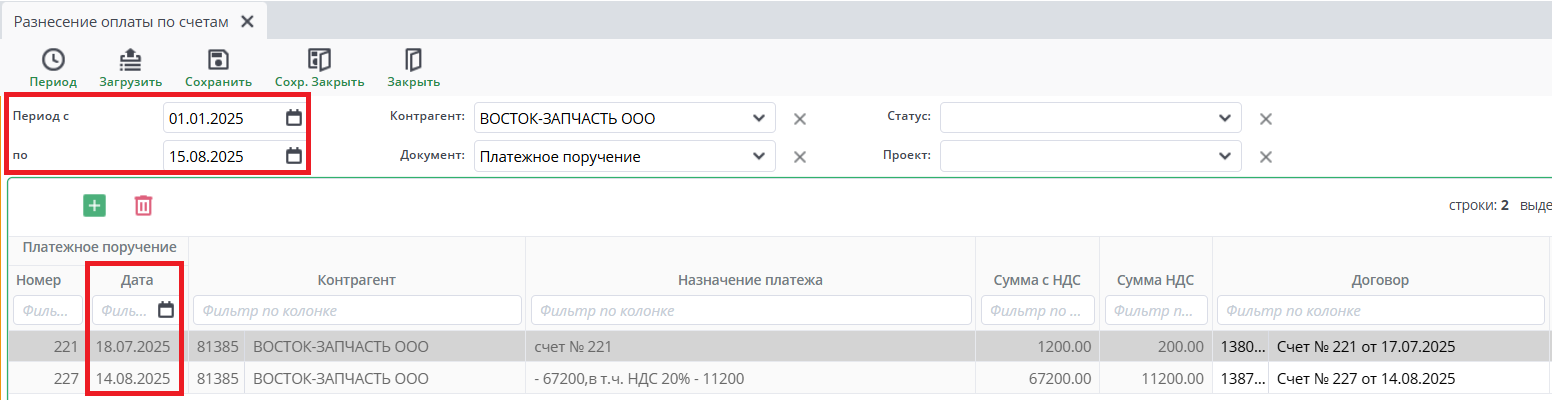Image resolution: width=1552 pixels, height=400 pixels.
Task: Add a new row with green plus
Action: [x=94, y=206]
